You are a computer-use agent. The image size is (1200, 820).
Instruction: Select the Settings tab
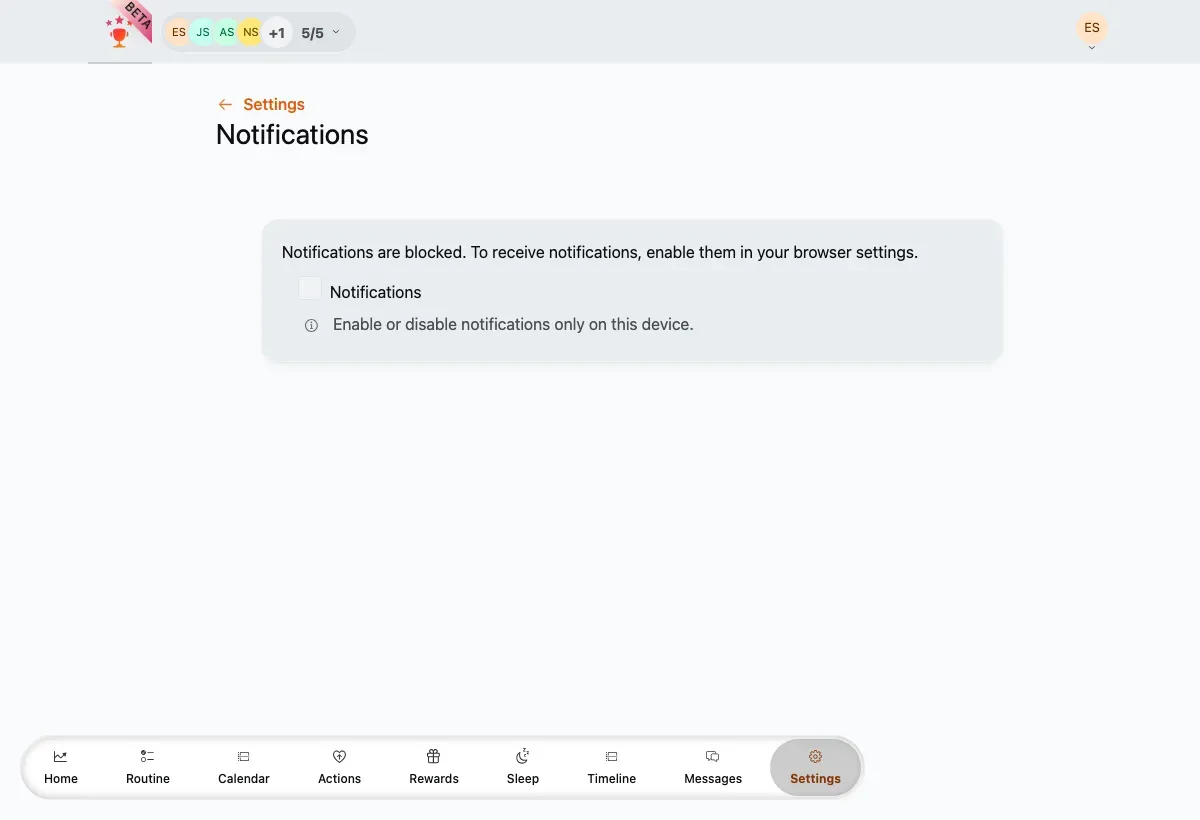(x=815, y=768)
